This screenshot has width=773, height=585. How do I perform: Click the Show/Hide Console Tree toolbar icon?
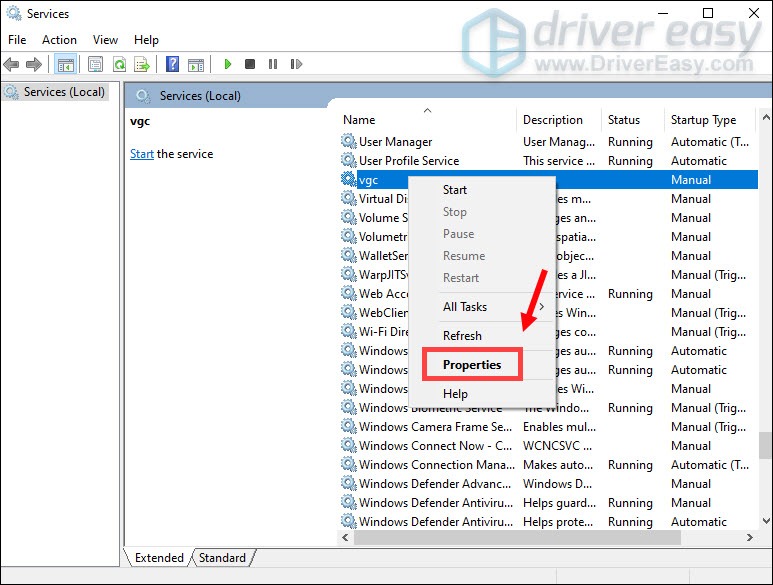tap(65, 65)
